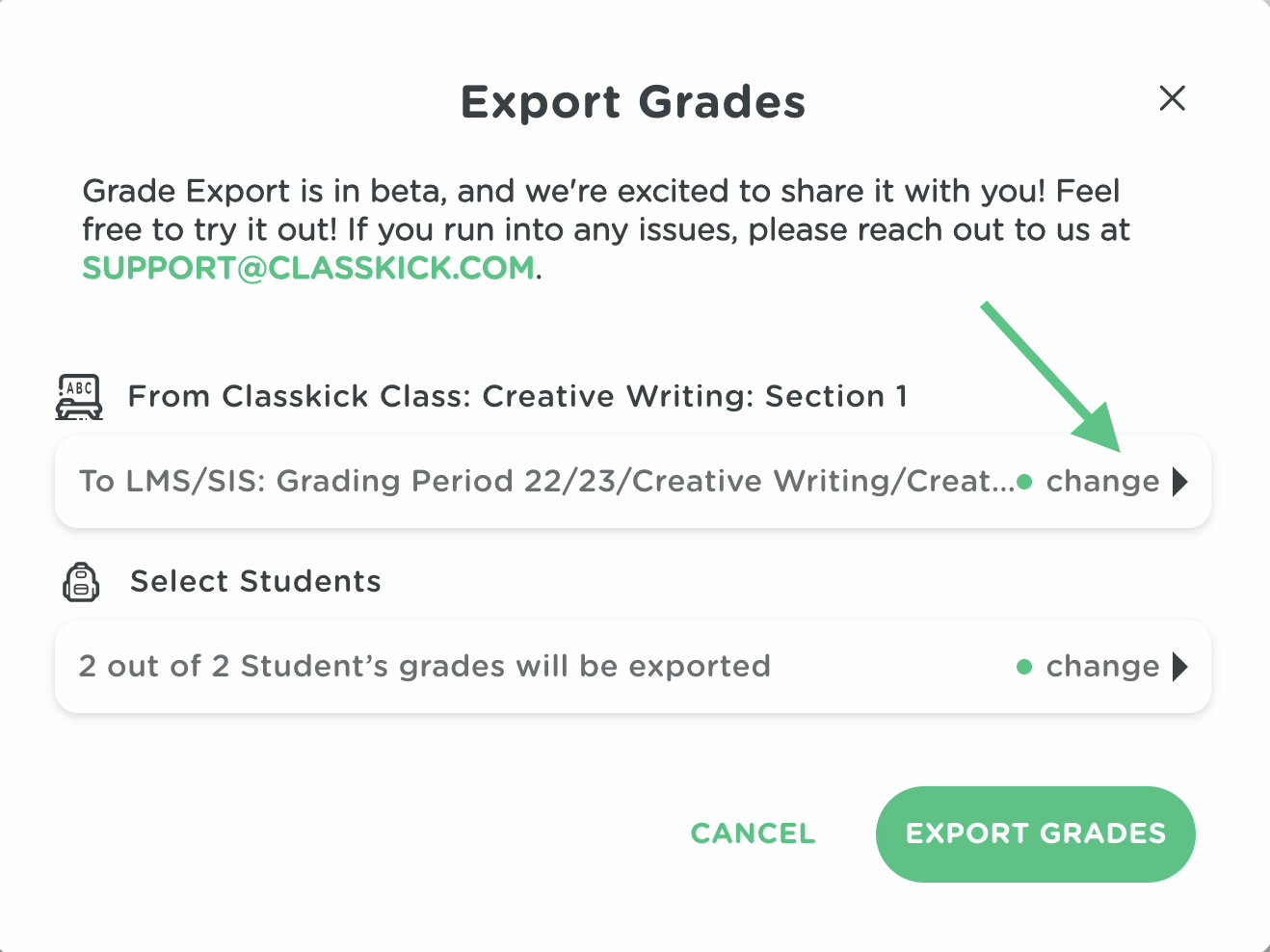Click the SUPPORT@CLASSKICK.COM email link
1270x952 pixels.
click(x=308, y=268)
